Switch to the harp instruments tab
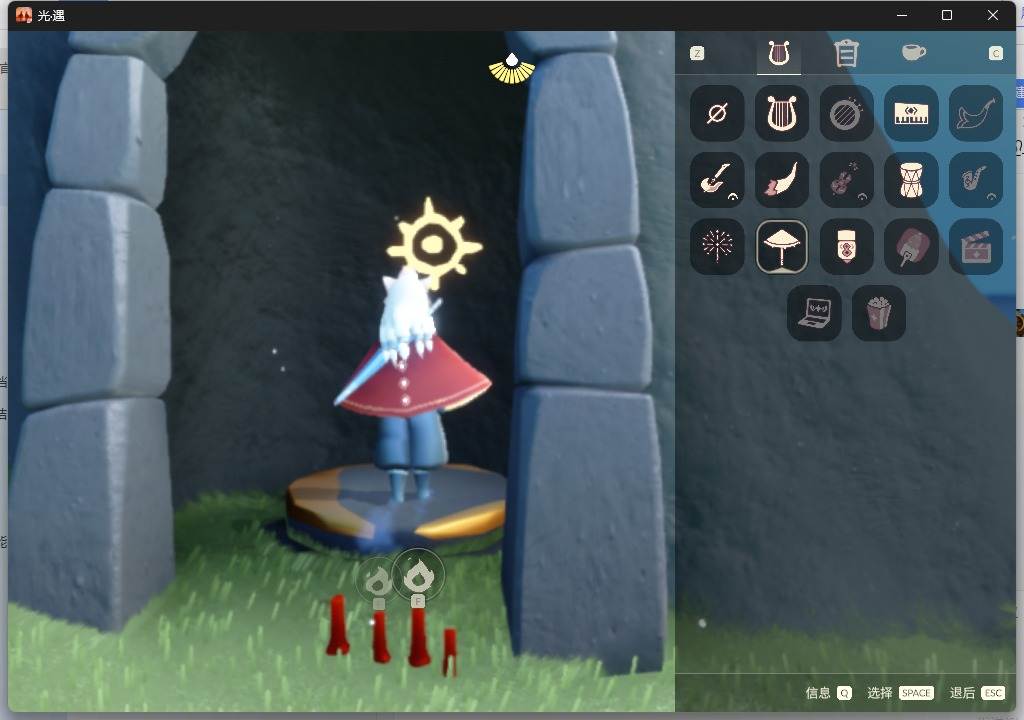Viewport: 1024px width, 720px height. click(x=778, y=54)
